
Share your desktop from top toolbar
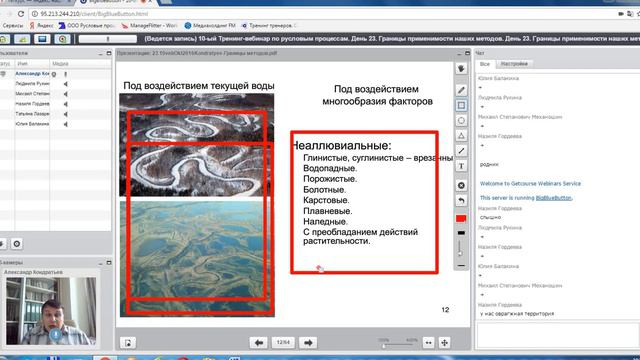(x=42, y=39)
